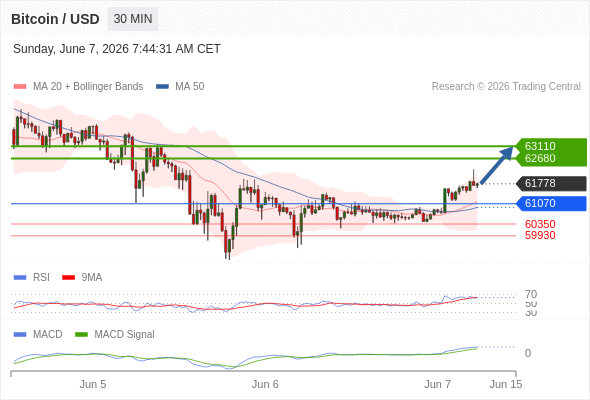Screen dimensions: 590x400
Task: Click the Jun 15 date marker
Action: click(506, 384)
